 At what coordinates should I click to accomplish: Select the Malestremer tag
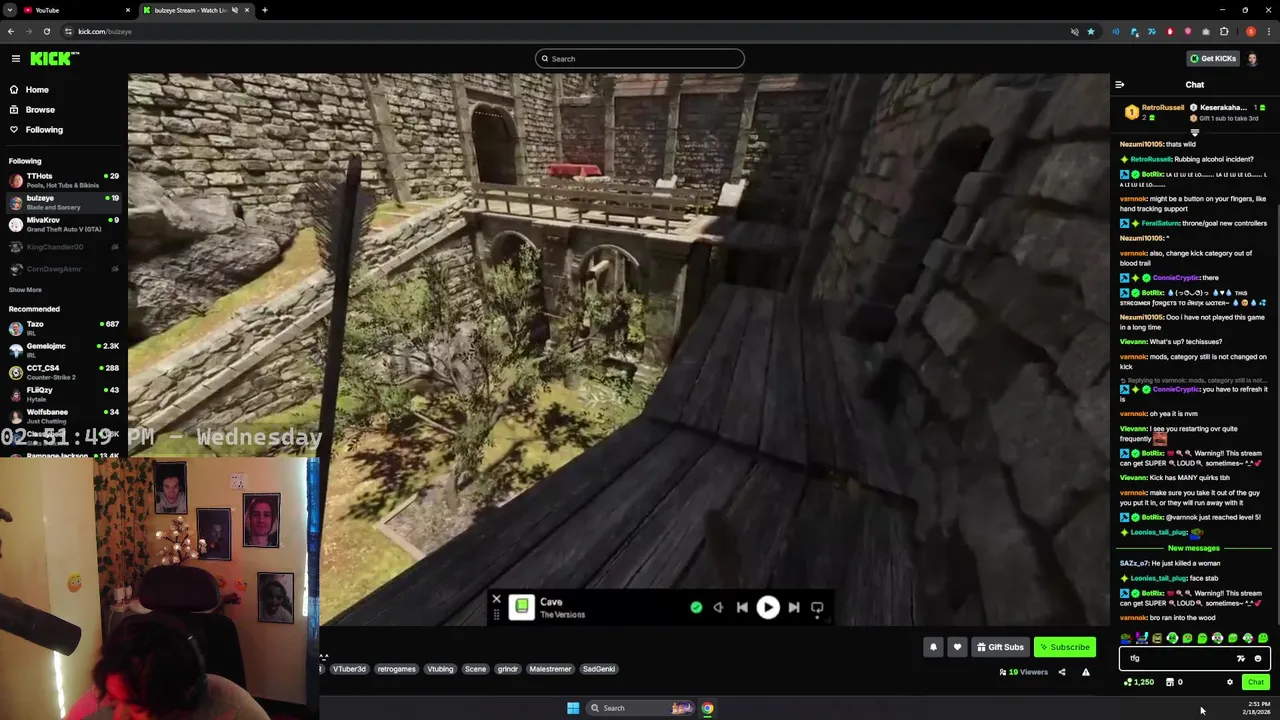(x=550, y=669)
